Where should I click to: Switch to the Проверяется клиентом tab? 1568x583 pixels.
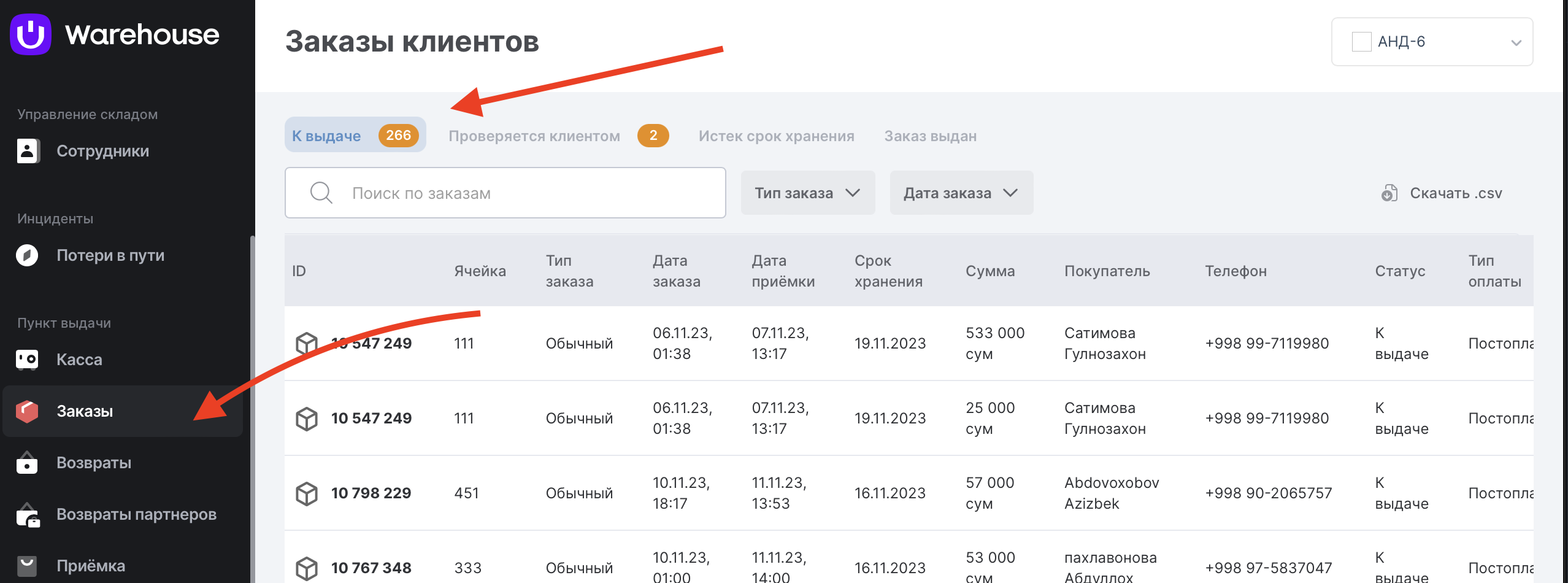[535, 136]
